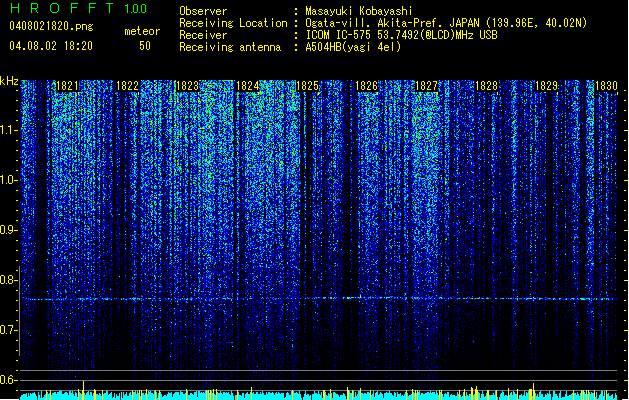Select the file name 0408021820.png

click(x=51, y=26)
